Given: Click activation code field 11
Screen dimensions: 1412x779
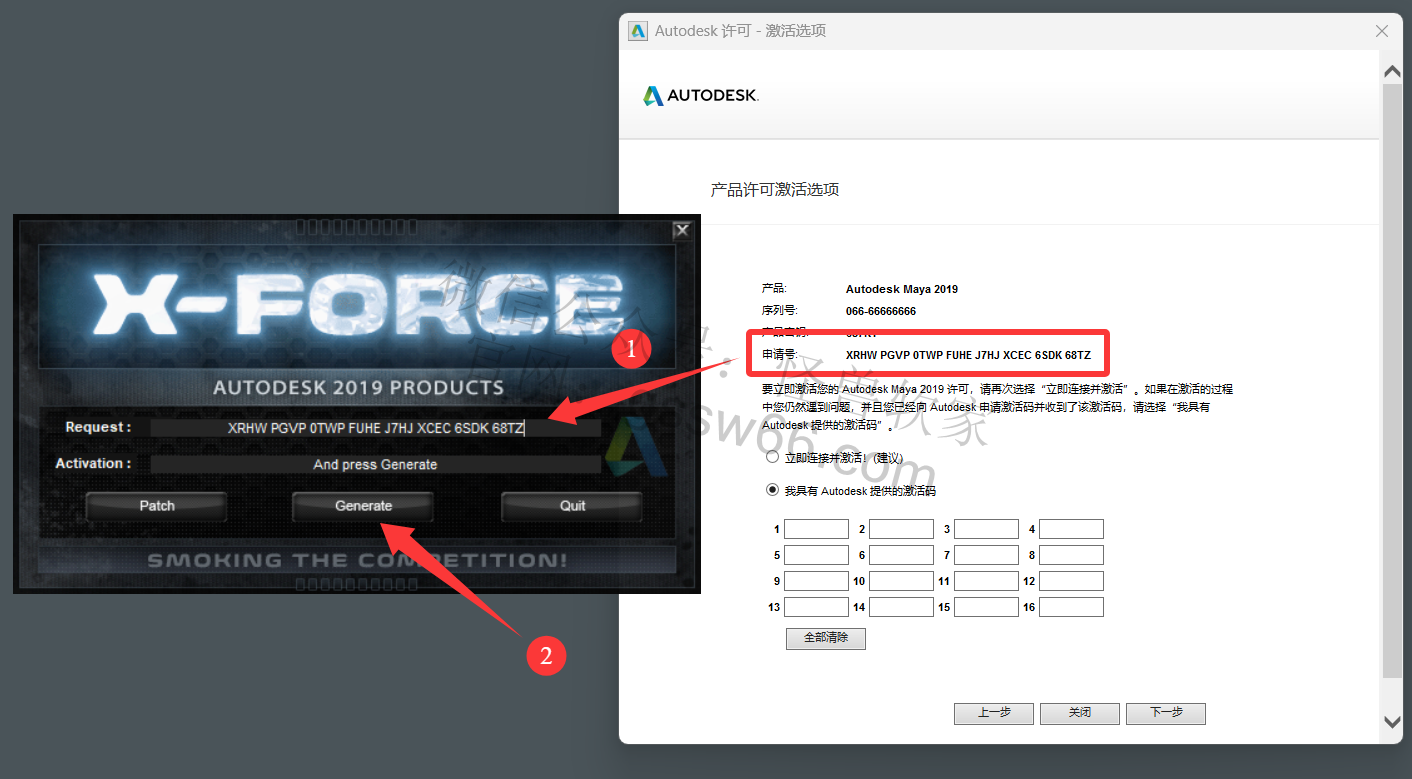Looking at the screenshot, I should pos(986,581).
